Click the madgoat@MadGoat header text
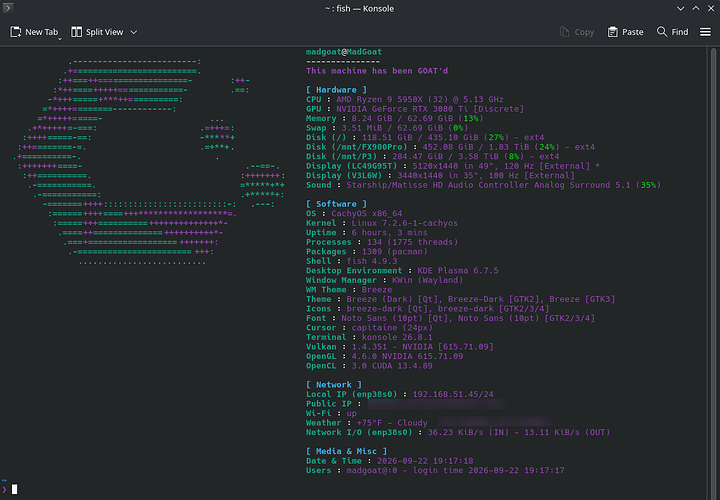This screenshot has height=500, width=720. (x=344, y=52)
